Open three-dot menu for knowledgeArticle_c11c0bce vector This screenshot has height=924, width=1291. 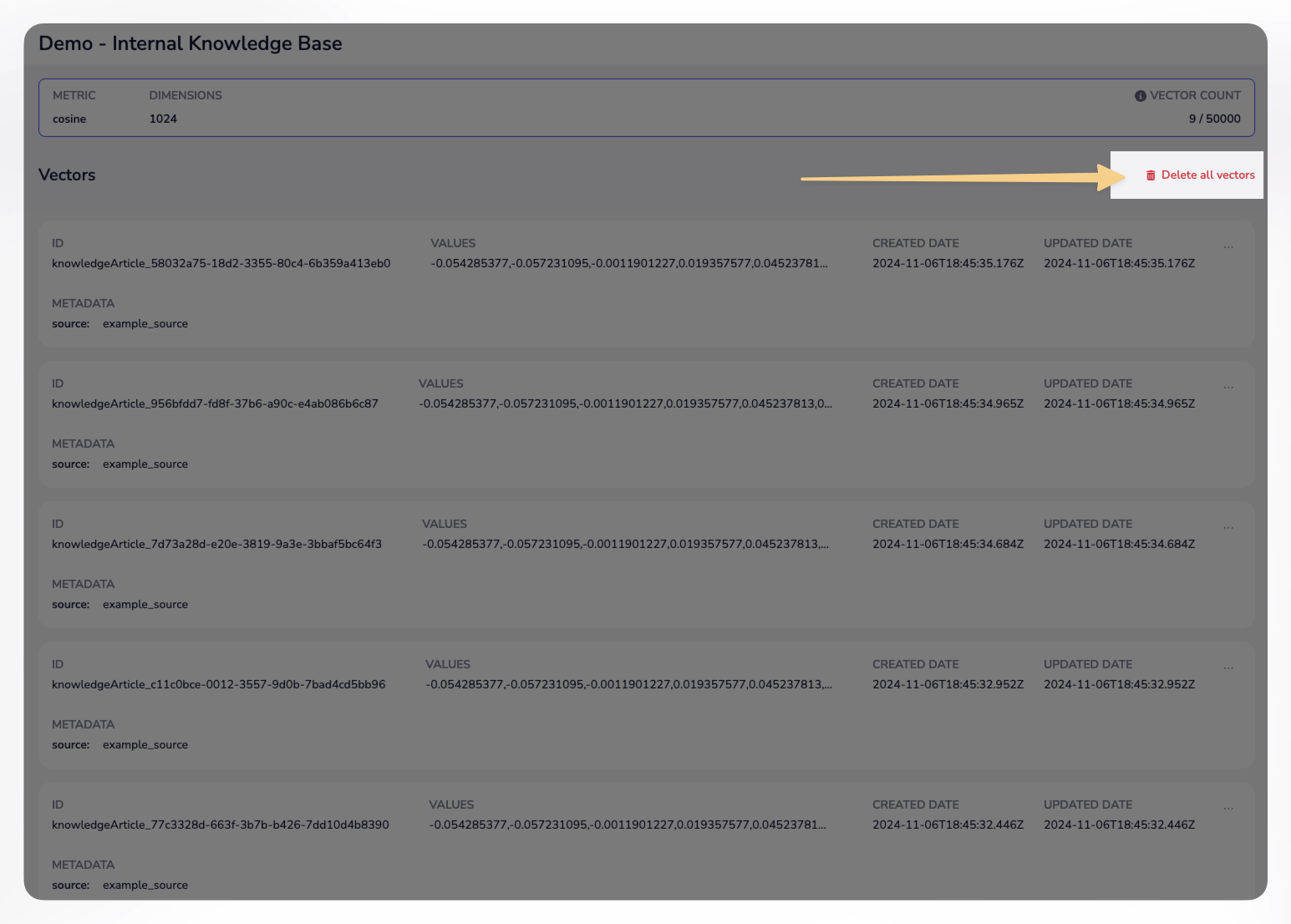pos(1228,668)
